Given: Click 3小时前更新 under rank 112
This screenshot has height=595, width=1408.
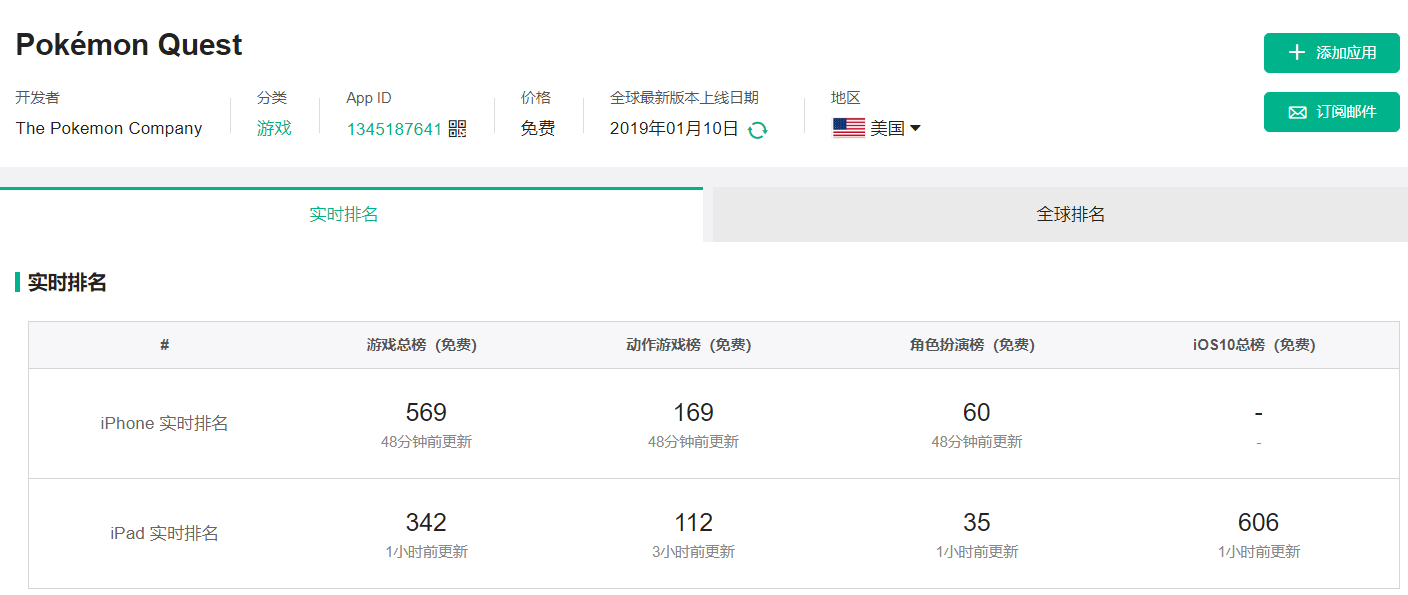Looking at the screenshot, I should (x=693, y=551).
